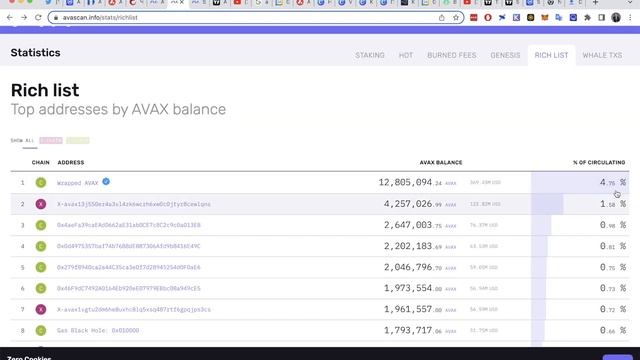Select the Show All filter

tap(22, 140)
